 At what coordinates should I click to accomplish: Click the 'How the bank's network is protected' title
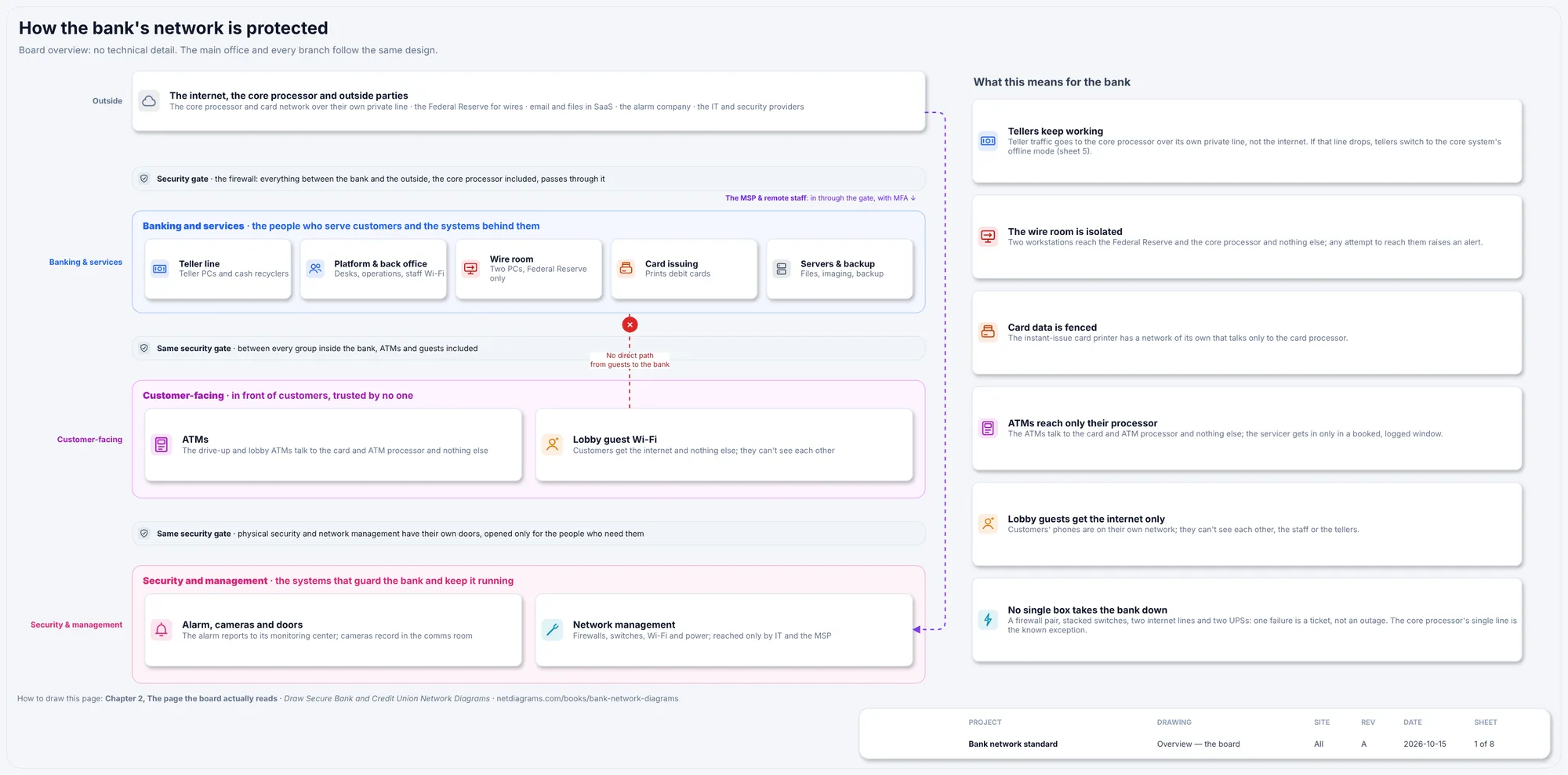173,28
